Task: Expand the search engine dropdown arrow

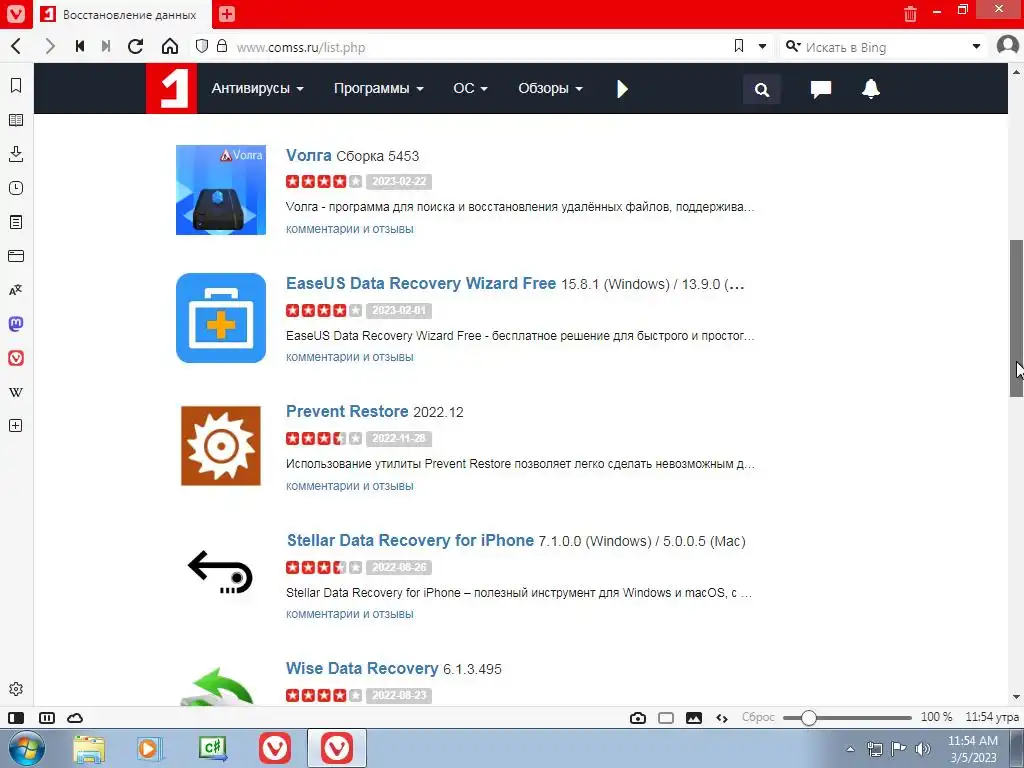Action: (x=976, y=46)
